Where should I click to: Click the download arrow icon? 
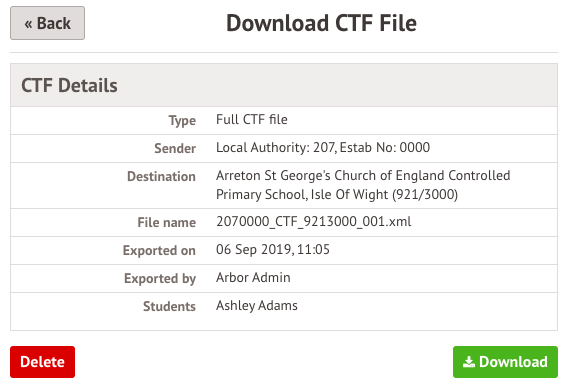(x=469, y=362)
